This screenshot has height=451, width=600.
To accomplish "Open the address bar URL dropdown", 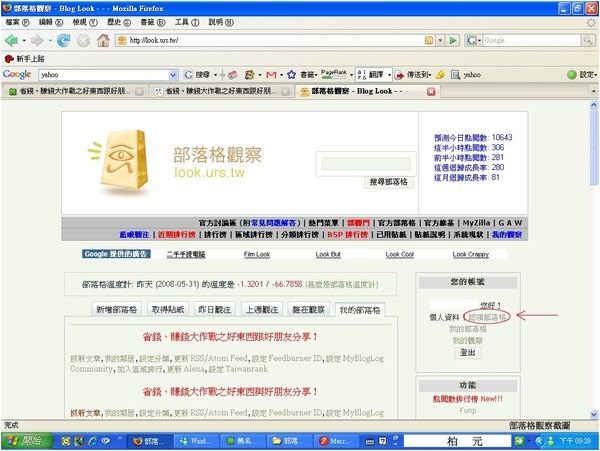I will pos(440,40).
